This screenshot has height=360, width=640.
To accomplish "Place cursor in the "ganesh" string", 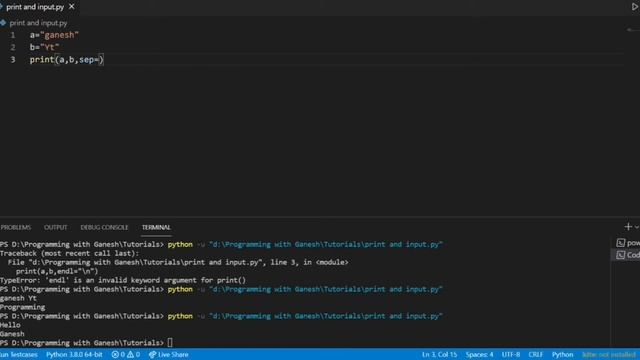I will 59,35.
